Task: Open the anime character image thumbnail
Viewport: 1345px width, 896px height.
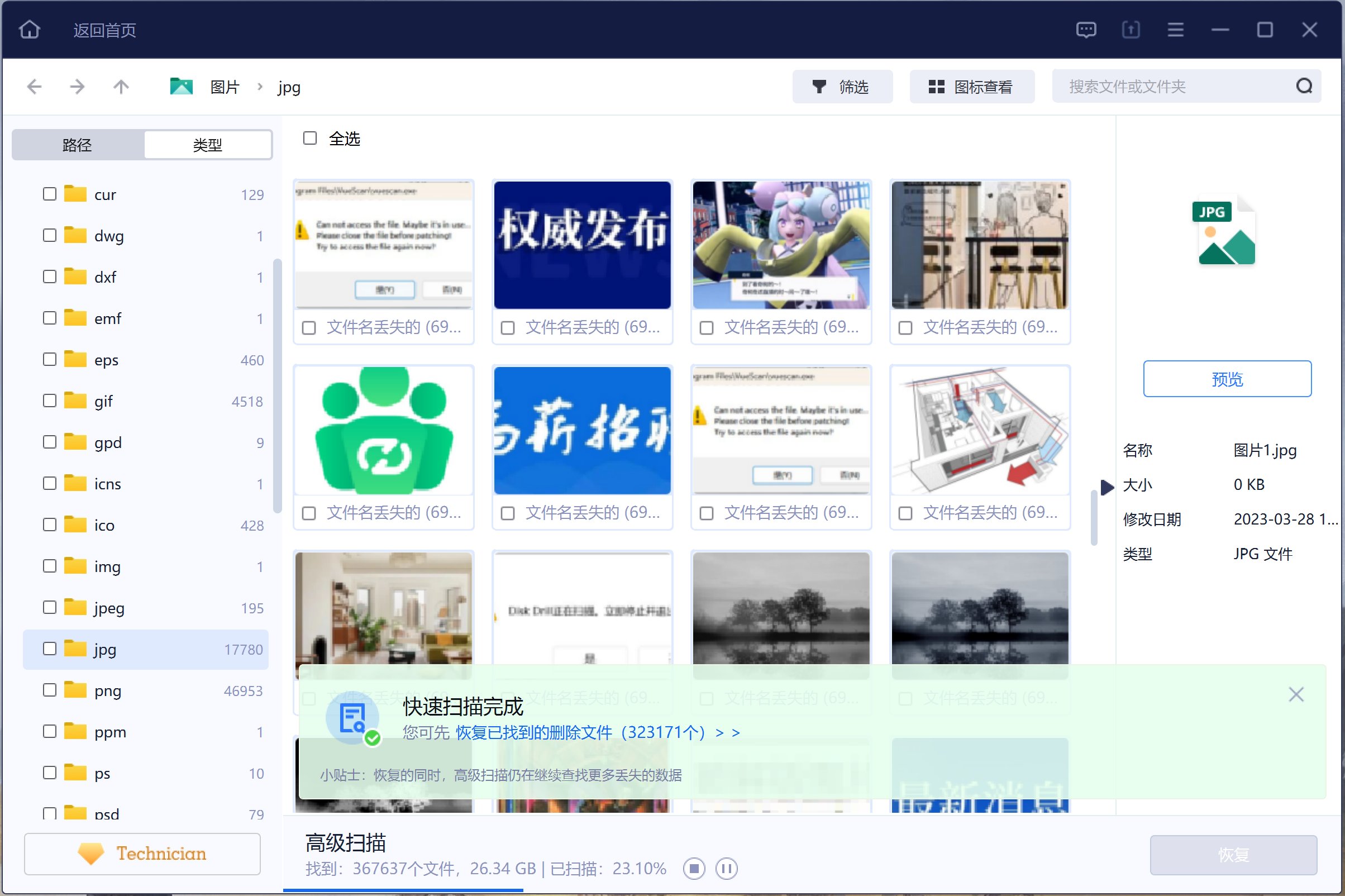Action: tap(781, 245)
